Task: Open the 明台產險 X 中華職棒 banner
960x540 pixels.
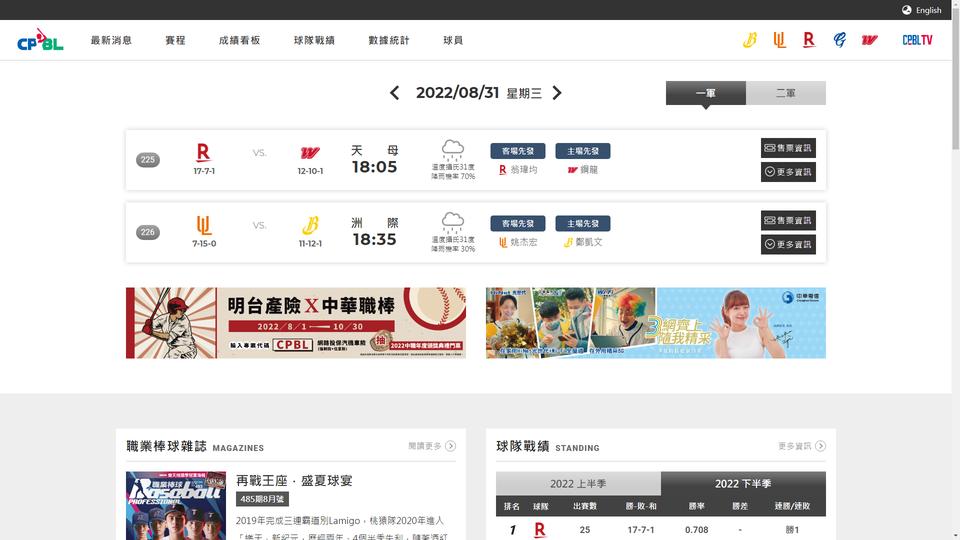Action: pyautogui.click(x=296, y=323)
